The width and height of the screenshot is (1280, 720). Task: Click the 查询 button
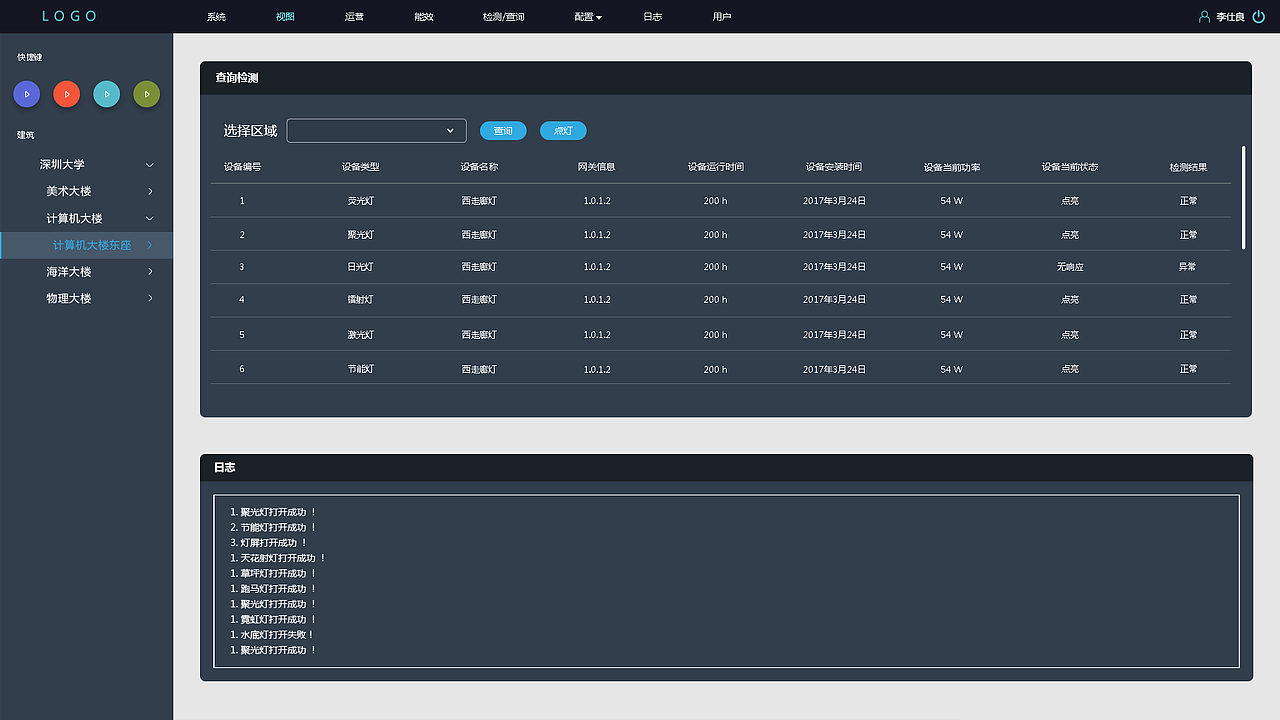pyautogui.click(x=503, y=131)
